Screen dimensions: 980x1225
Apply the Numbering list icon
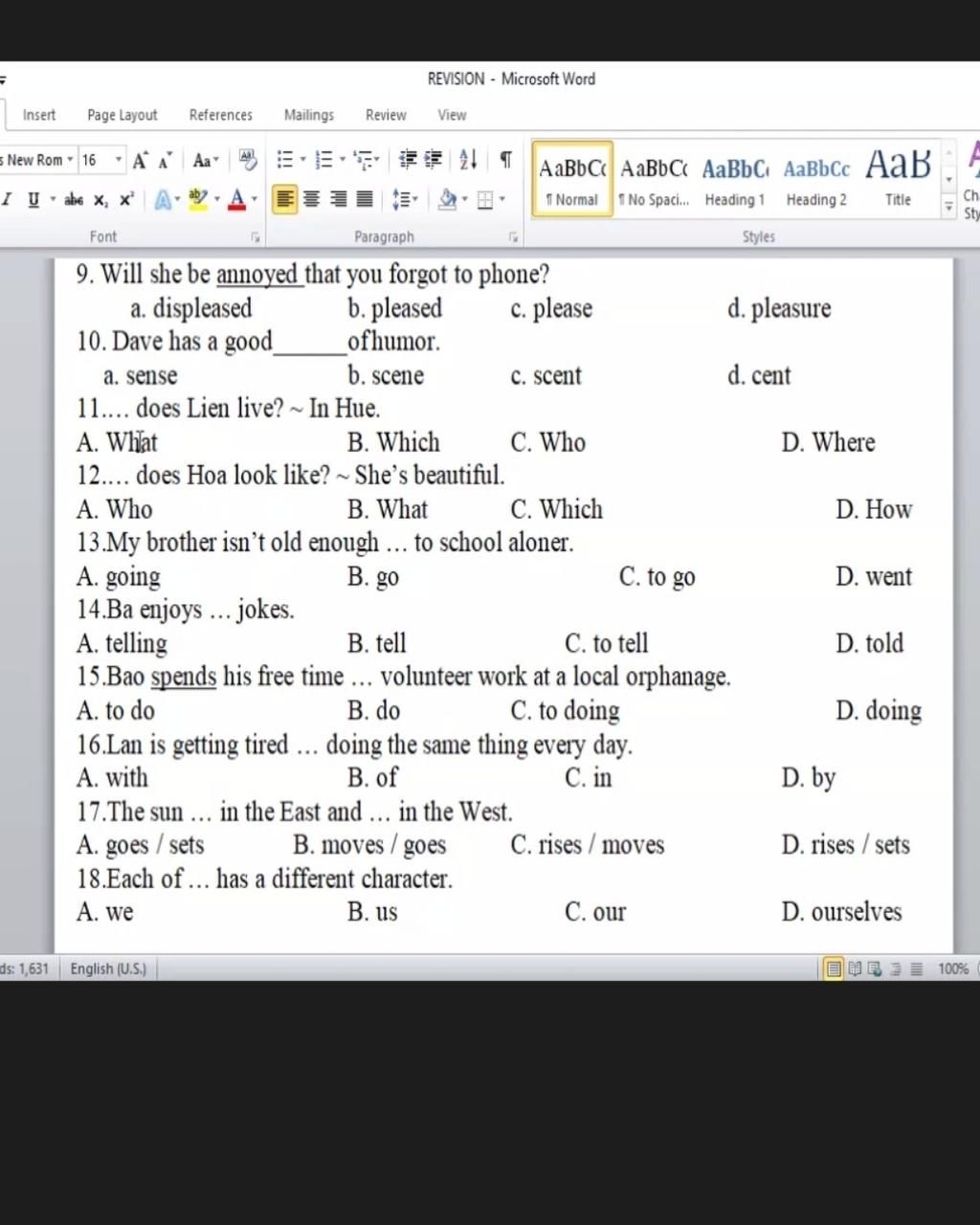(323, 160)
